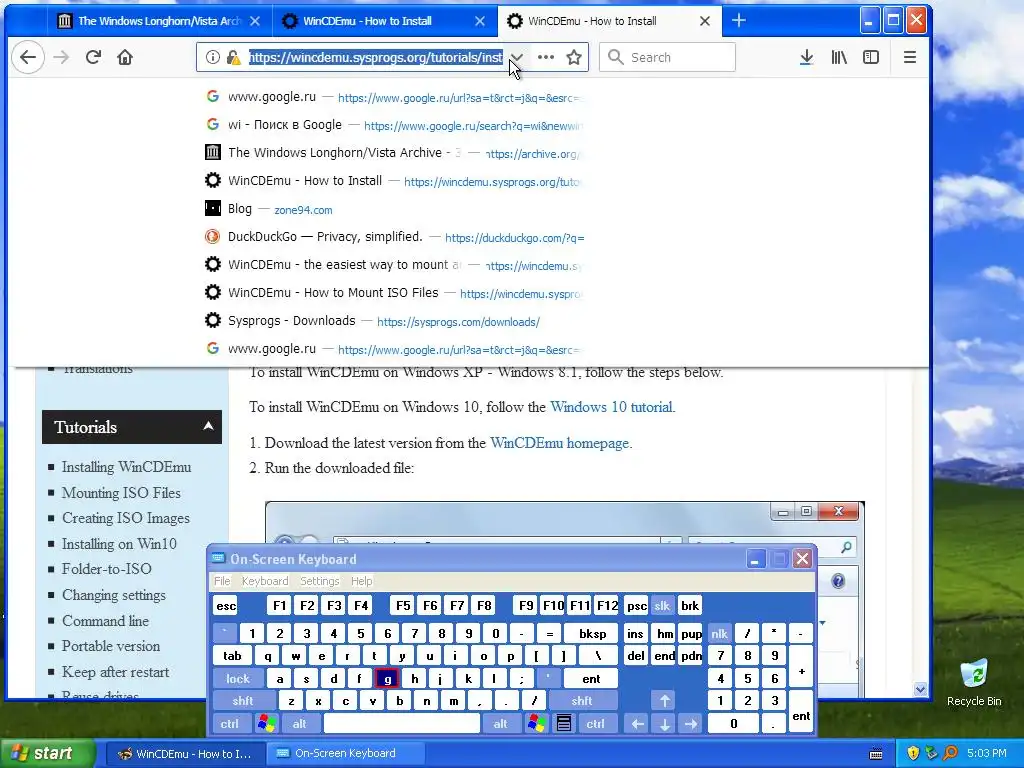Click the page scrollbar down arrow
The width and height of the screenshot is (1024, 768).
point(920,689)
